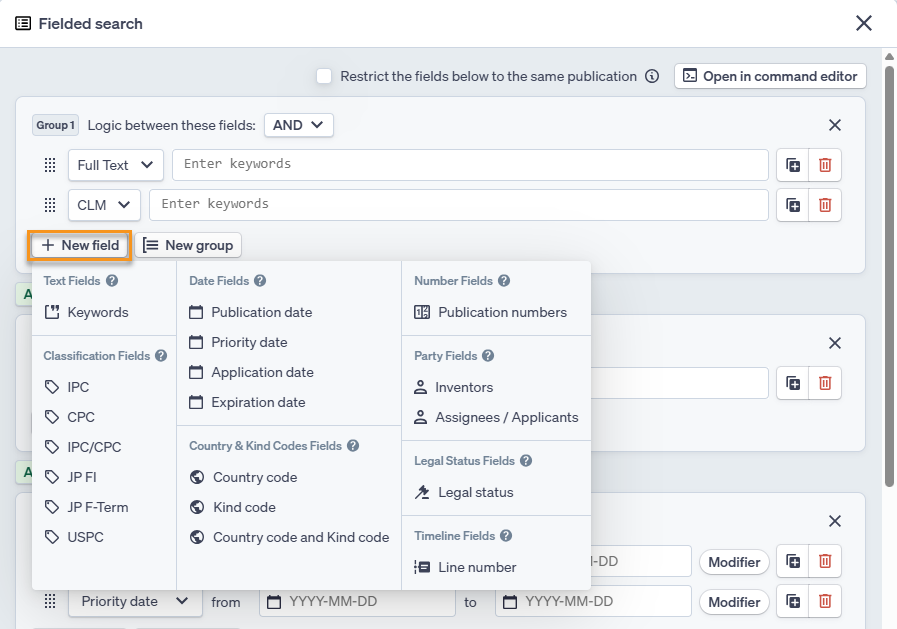This screenshot has width=897, height=629.
Task: Add a Legal status field
Action: point(464,492)
